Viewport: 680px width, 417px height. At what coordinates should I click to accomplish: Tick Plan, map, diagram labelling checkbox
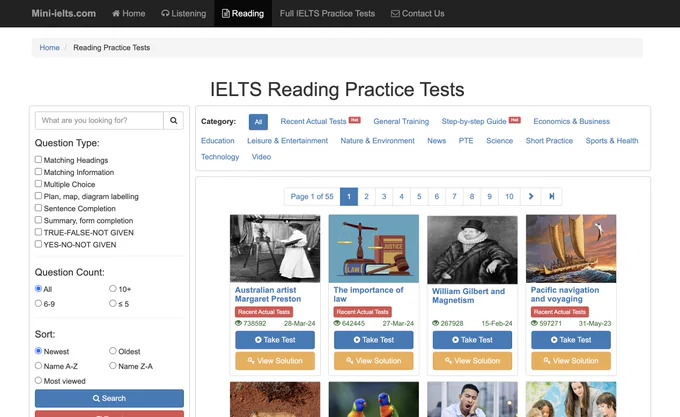[x=38, y=196]
